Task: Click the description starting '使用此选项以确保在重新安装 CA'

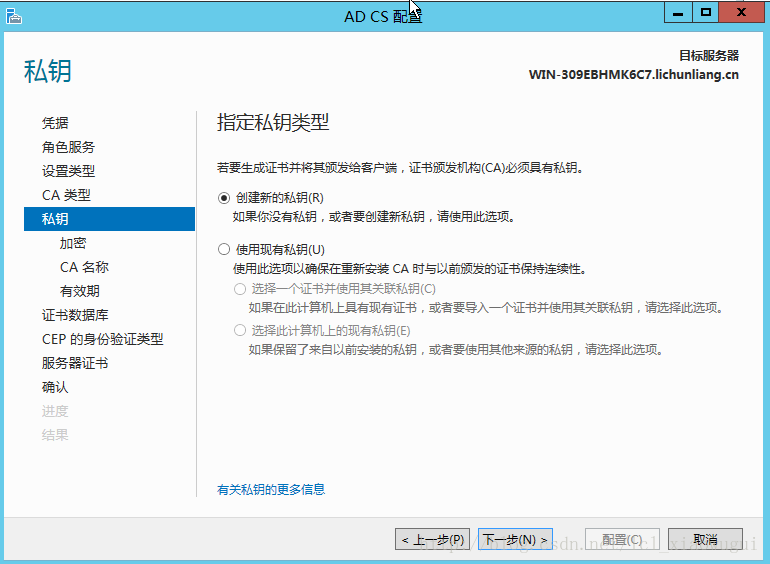Action: click(410, 269)
